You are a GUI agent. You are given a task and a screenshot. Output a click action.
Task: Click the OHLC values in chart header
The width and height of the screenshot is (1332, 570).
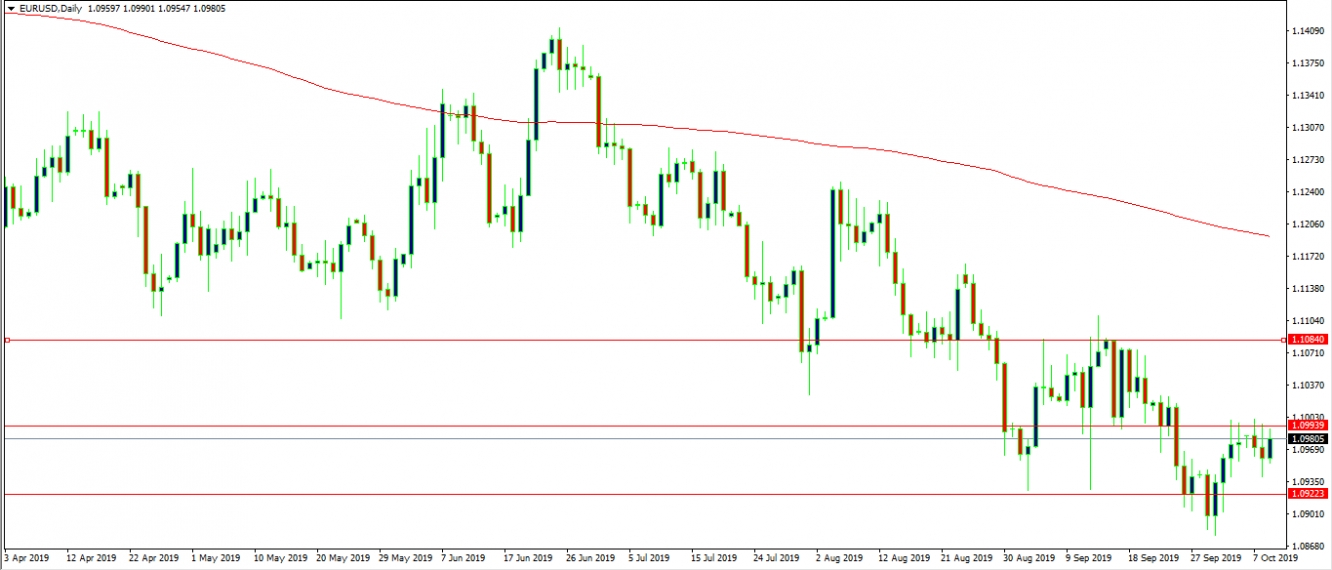[x=152, y=9]
